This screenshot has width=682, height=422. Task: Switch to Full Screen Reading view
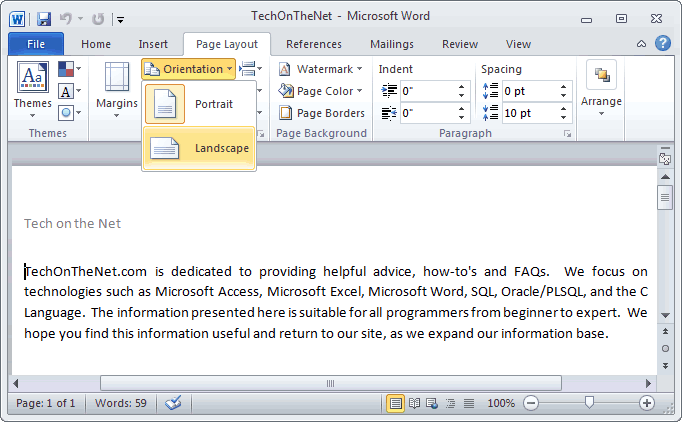click(414, 403)
